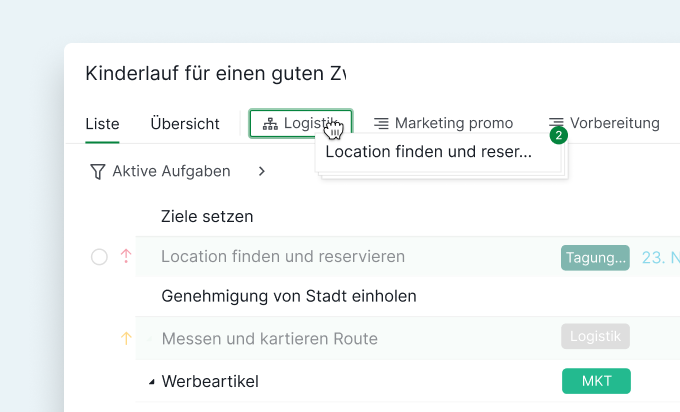Collapse the Werbeartikel task group
The height and width of the screenshot is (412, 680).
[x=152, y=382]
